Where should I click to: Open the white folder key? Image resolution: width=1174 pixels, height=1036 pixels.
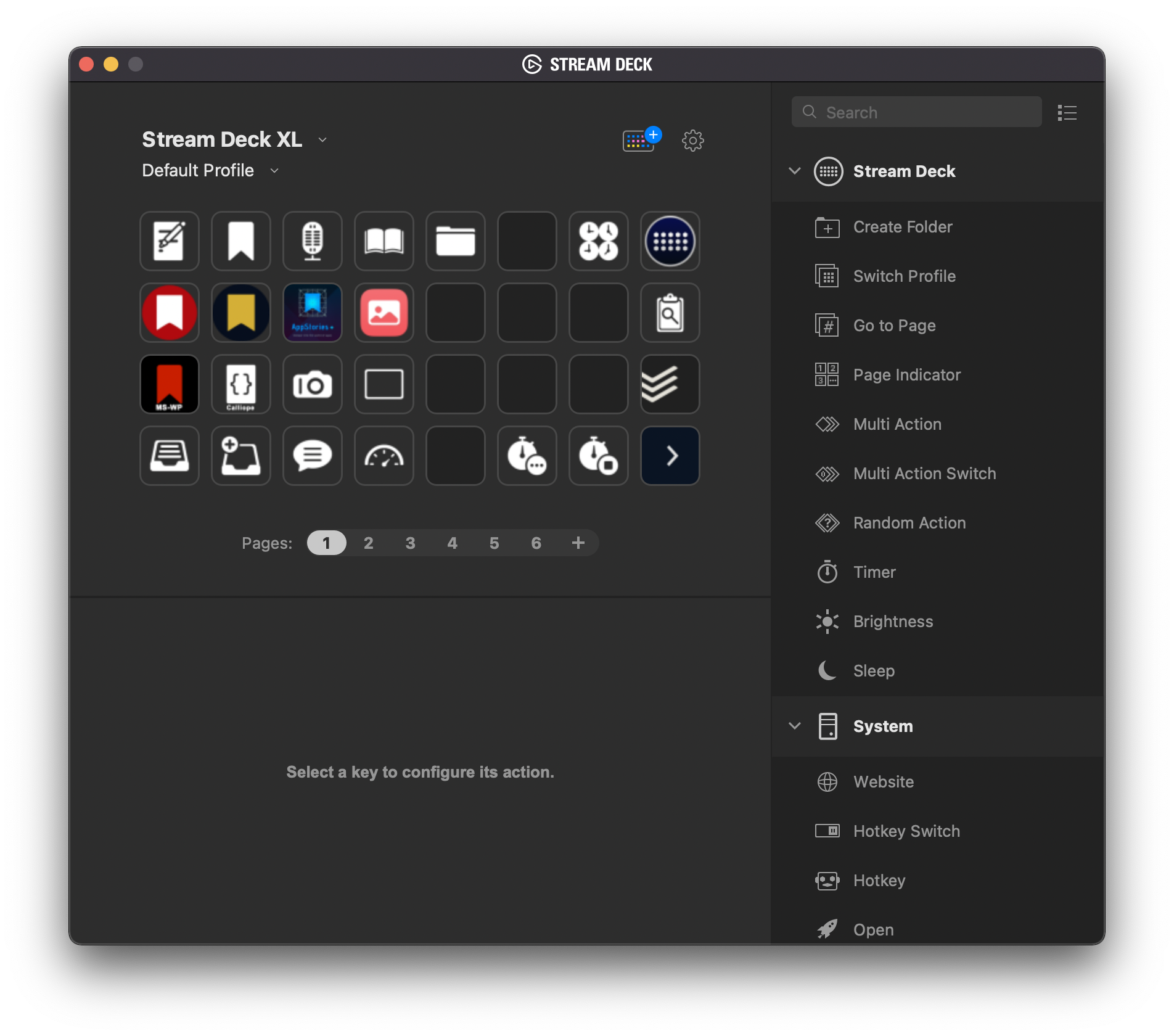[x=456, y=241]
